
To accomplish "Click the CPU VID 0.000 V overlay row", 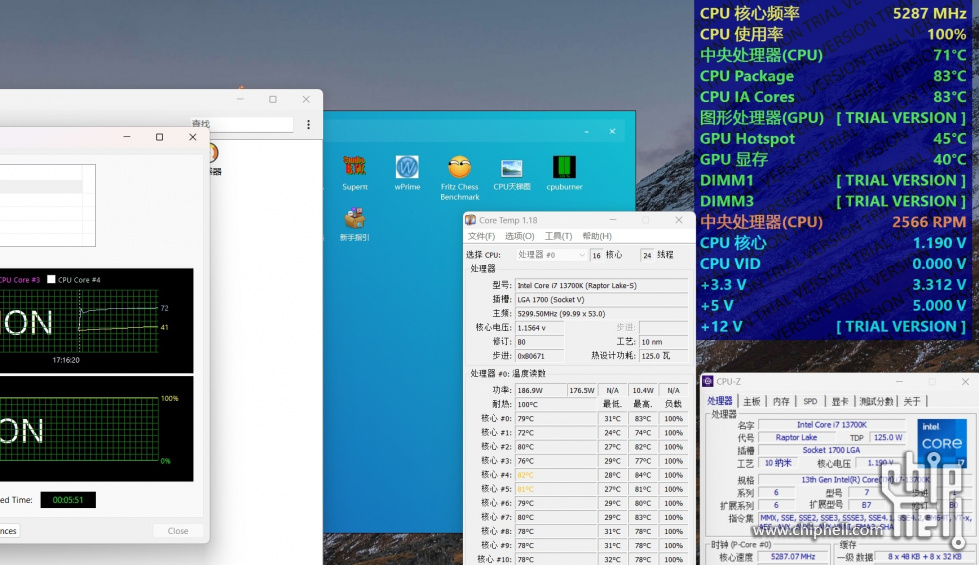I will coord(833,263).
